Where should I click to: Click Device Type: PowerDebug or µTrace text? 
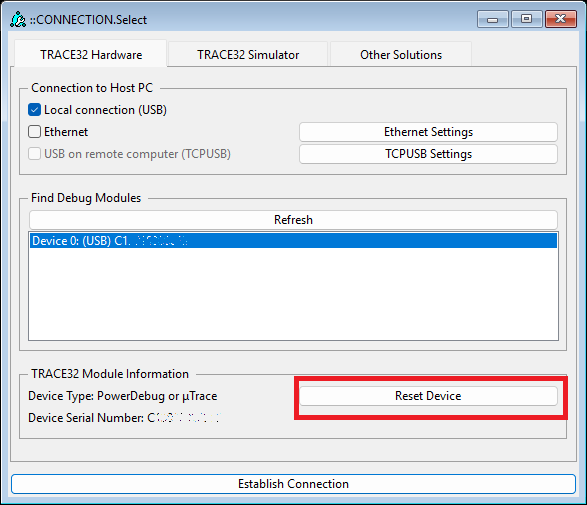[x=123, y=396]
